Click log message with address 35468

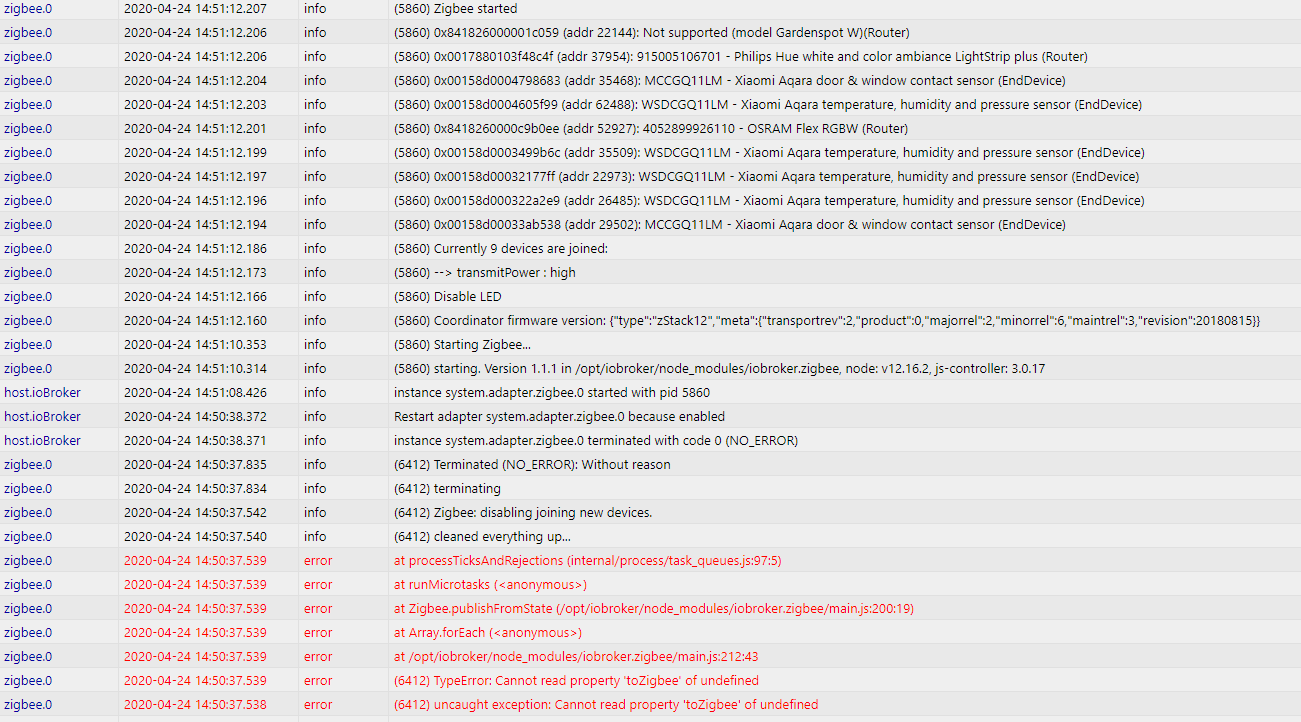(729, 81)
